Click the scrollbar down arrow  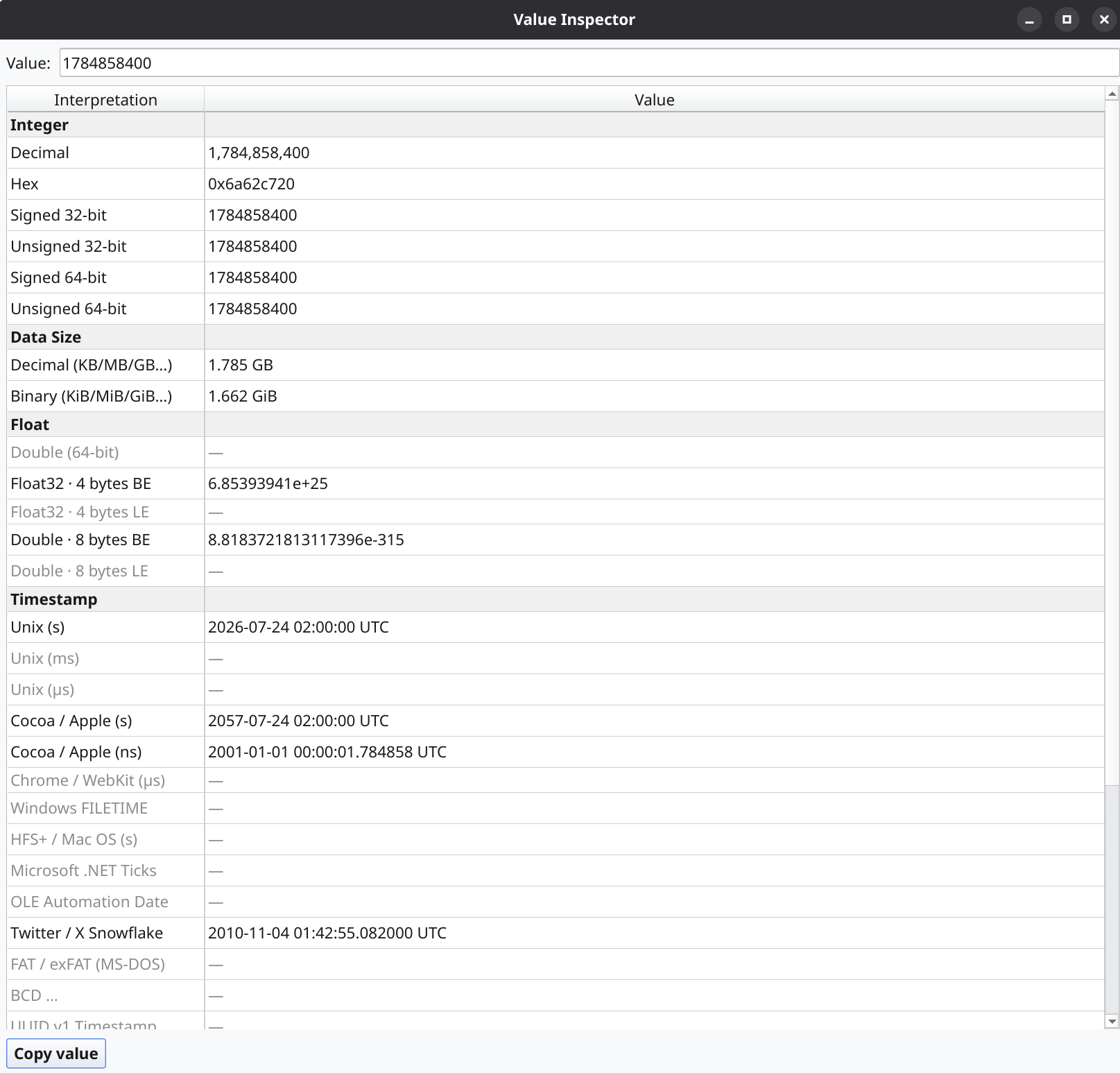tap(1112, 1021)
